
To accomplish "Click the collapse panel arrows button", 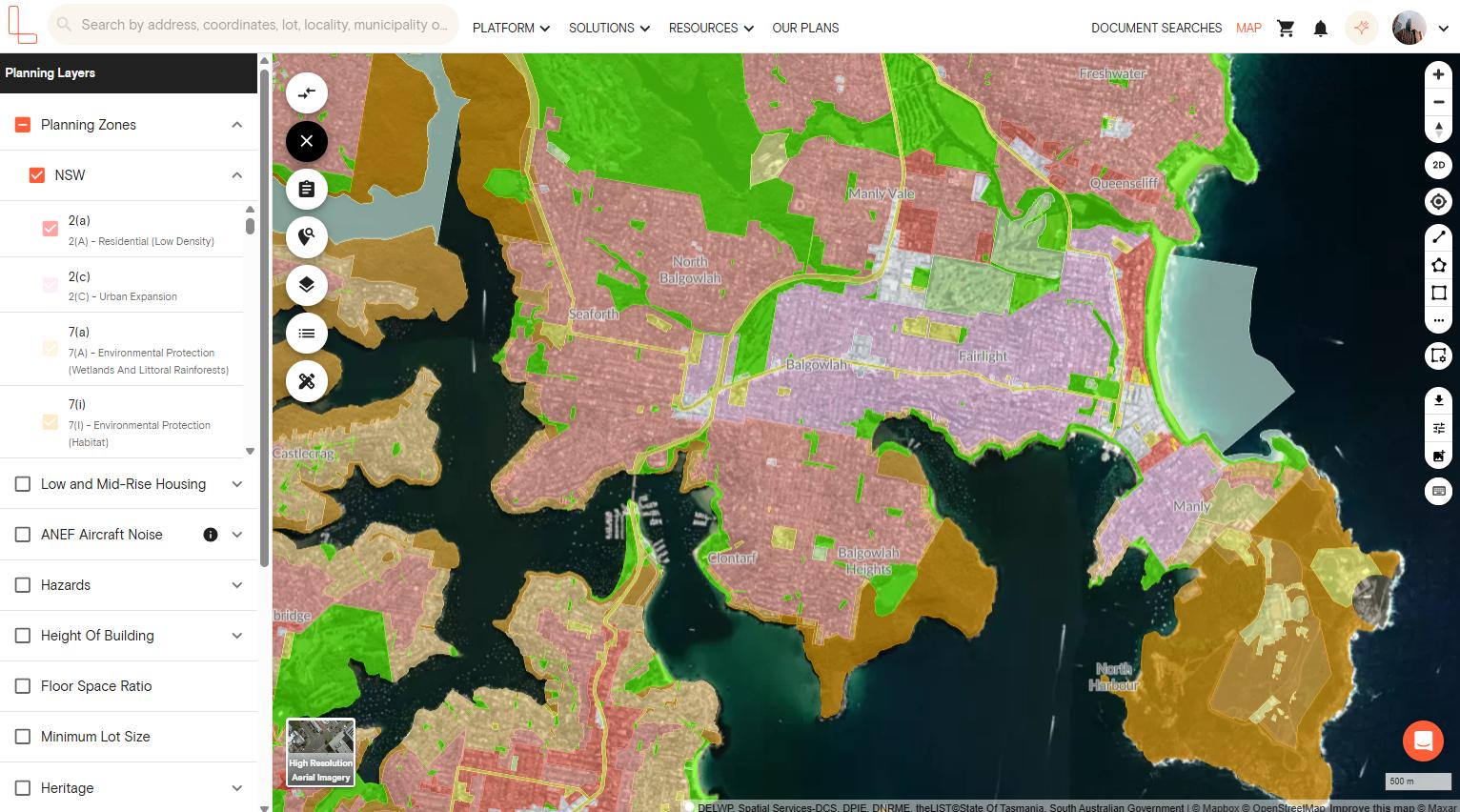I will pos(307,93).
